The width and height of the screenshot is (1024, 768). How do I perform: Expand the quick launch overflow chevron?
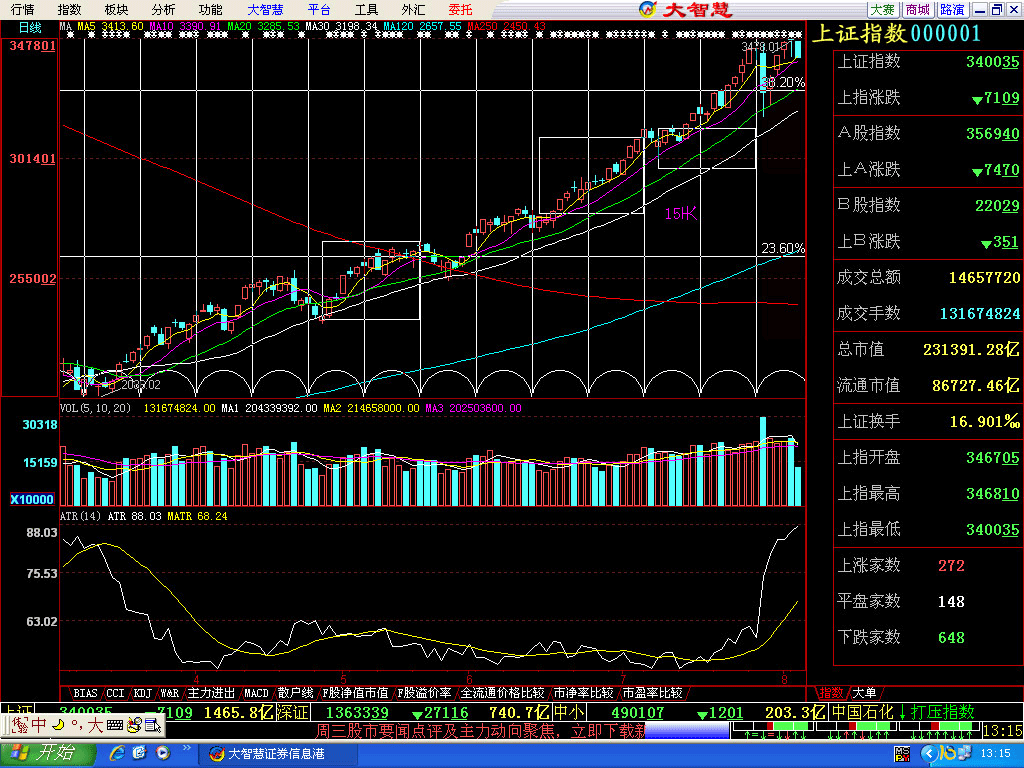click(x=186, y=748)
